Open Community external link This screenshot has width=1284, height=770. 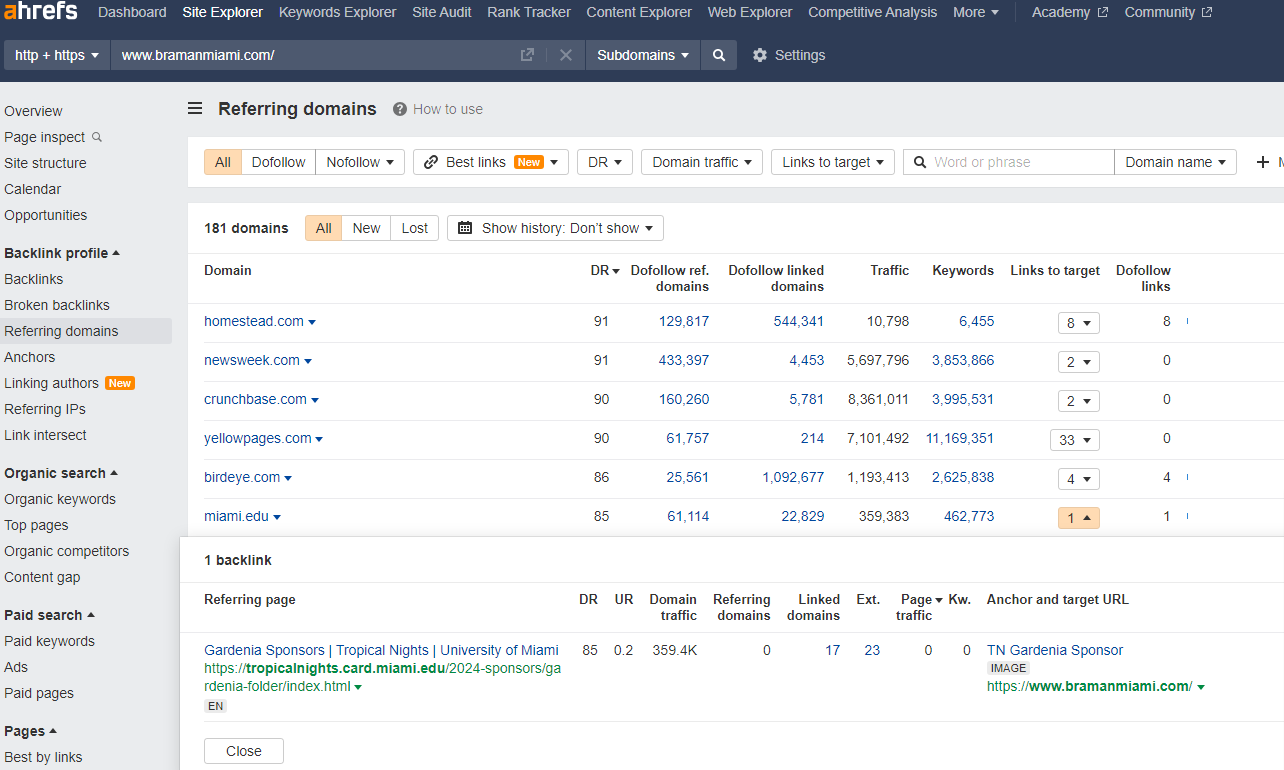pos(1168,12)
